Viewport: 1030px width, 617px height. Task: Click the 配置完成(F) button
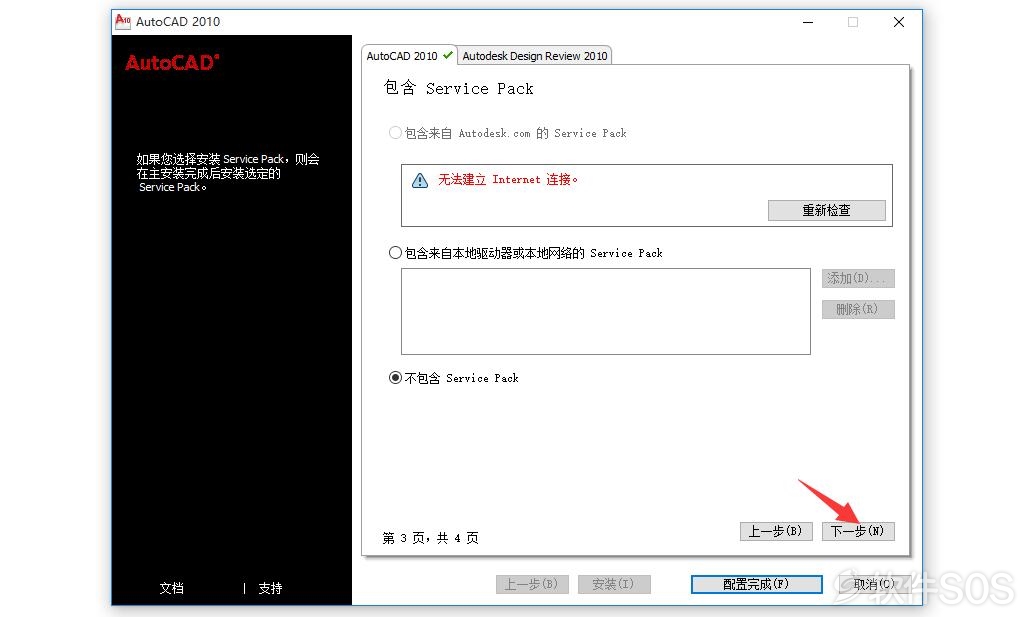click(x=756, y=584)
